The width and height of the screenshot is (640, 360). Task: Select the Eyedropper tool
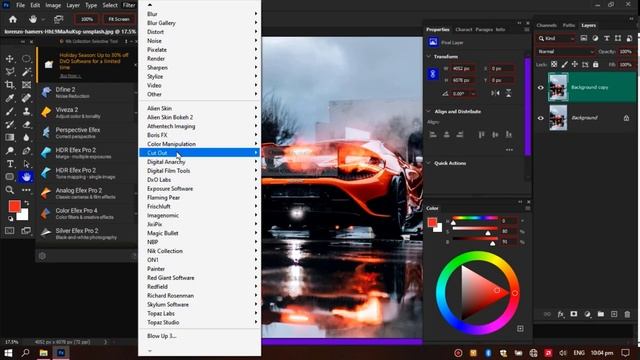(x=9, y=98)
